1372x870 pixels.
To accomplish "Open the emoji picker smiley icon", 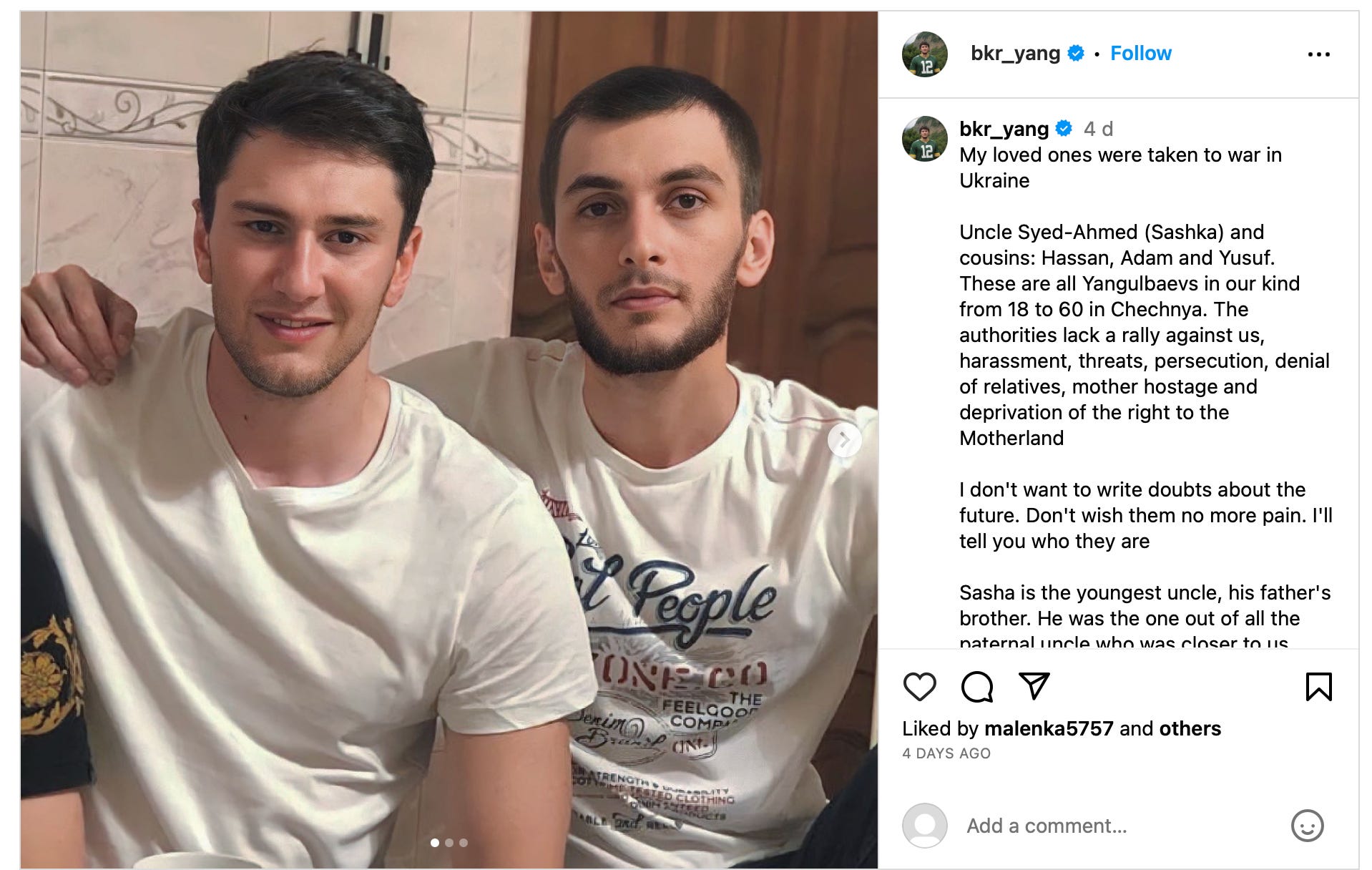I will click(x=1307, y=826).
